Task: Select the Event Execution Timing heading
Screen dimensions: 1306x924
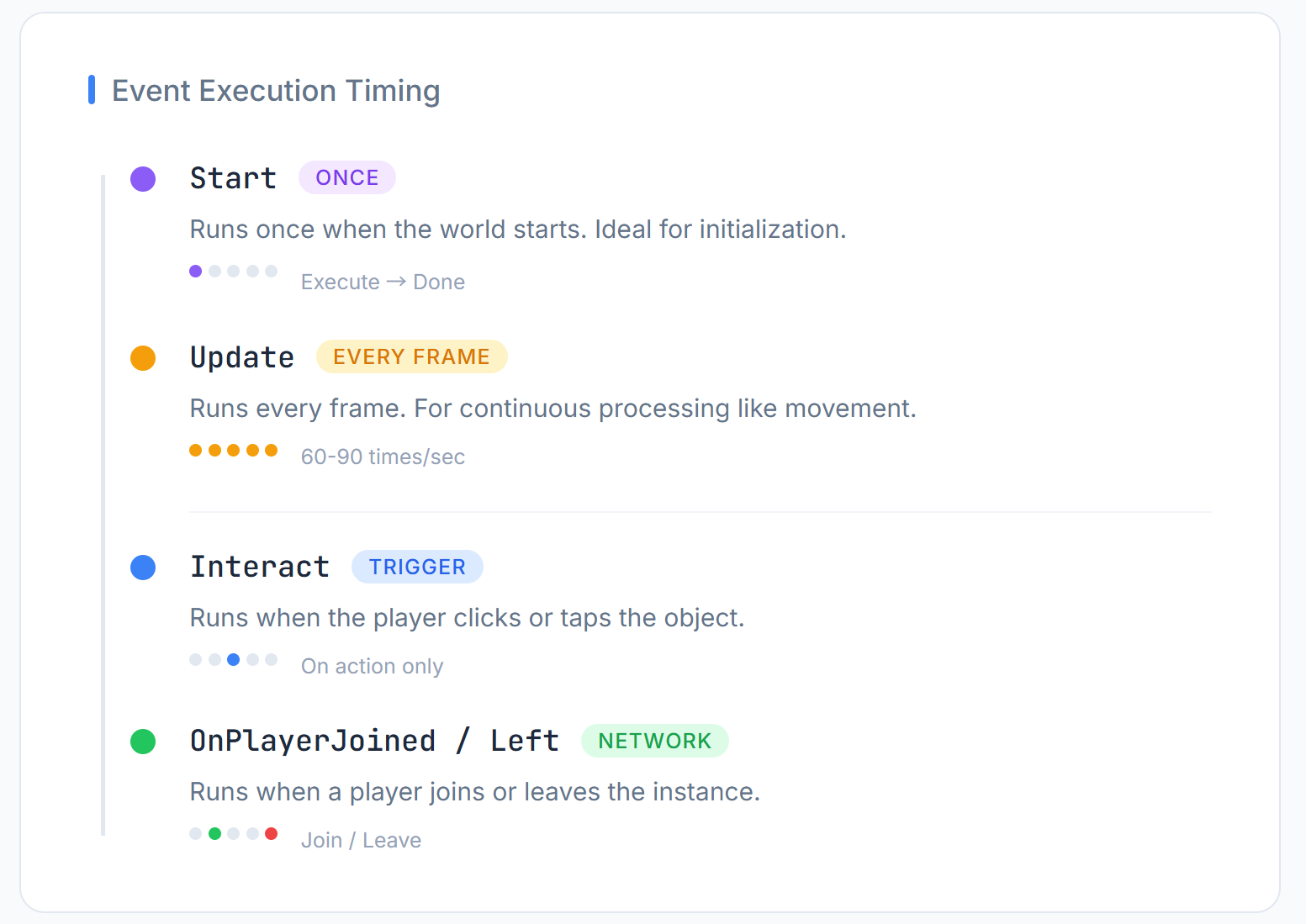Action: [x=276, y=90]
